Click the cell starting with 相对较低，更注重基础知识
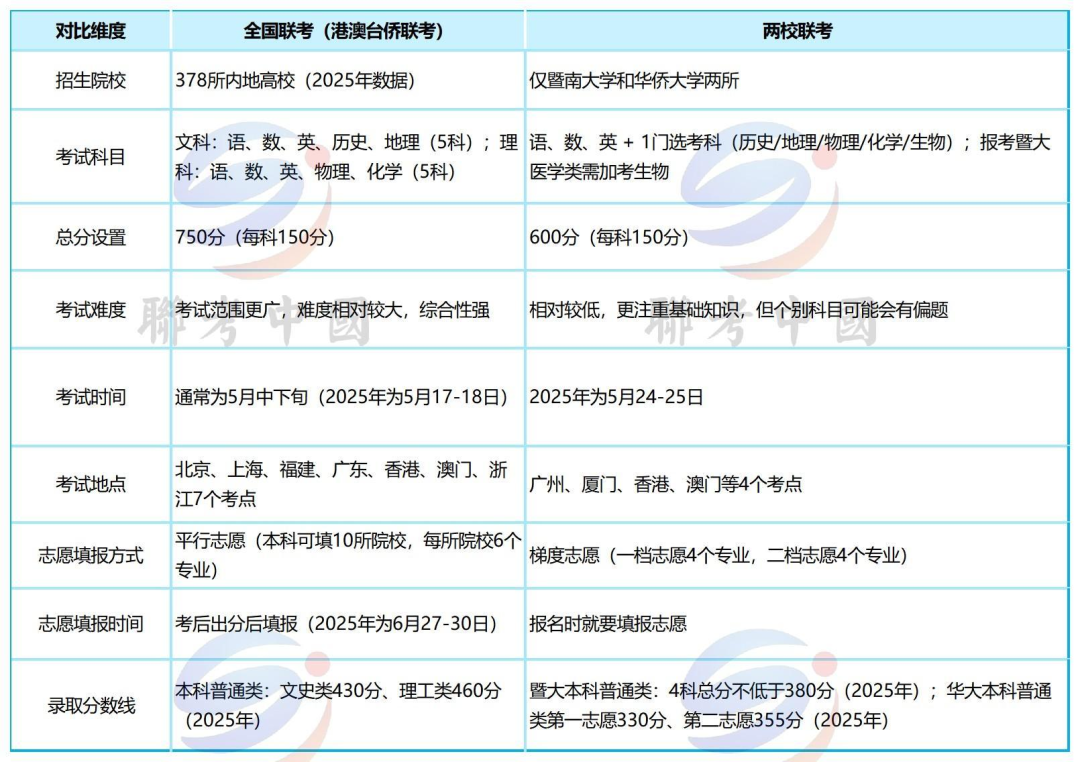This screenshot has width=1080, height=762. click(797, 310)
